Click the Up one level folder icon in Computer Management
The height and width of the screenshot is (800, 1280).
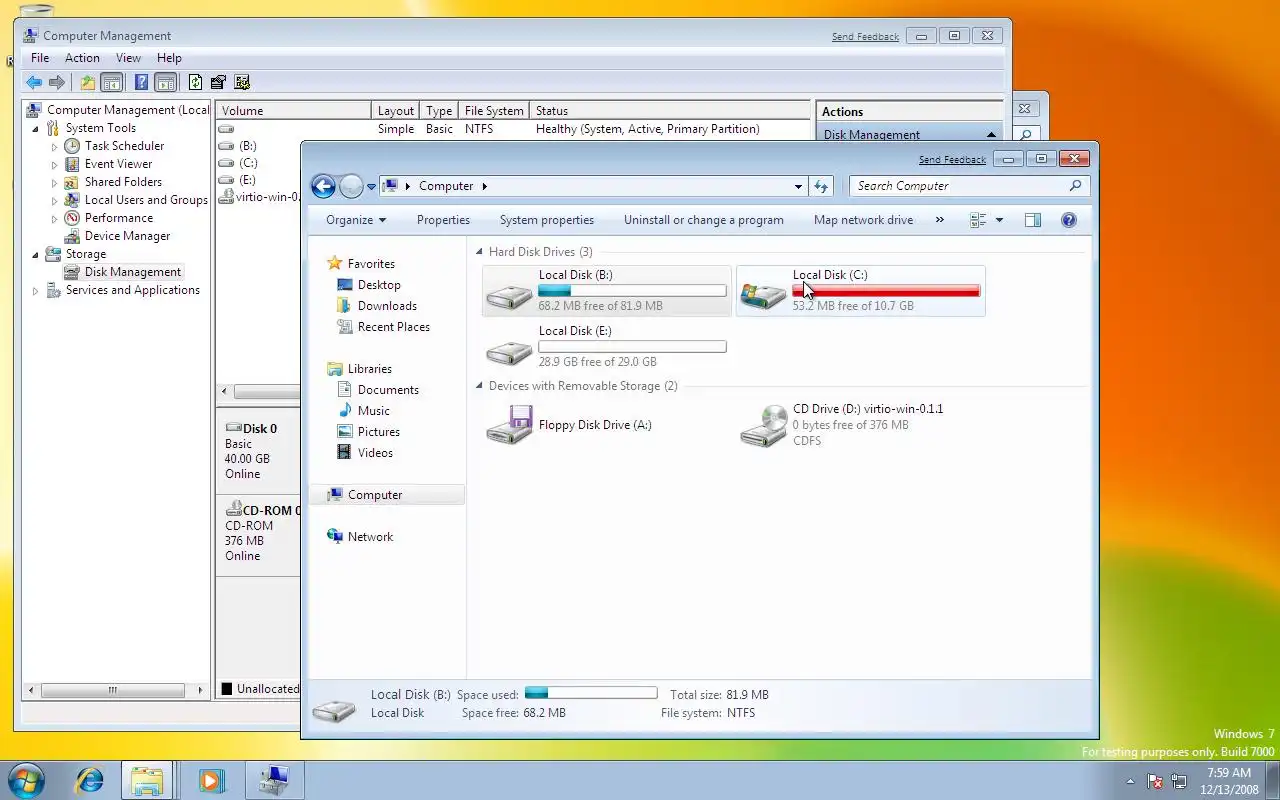point(88,83)
